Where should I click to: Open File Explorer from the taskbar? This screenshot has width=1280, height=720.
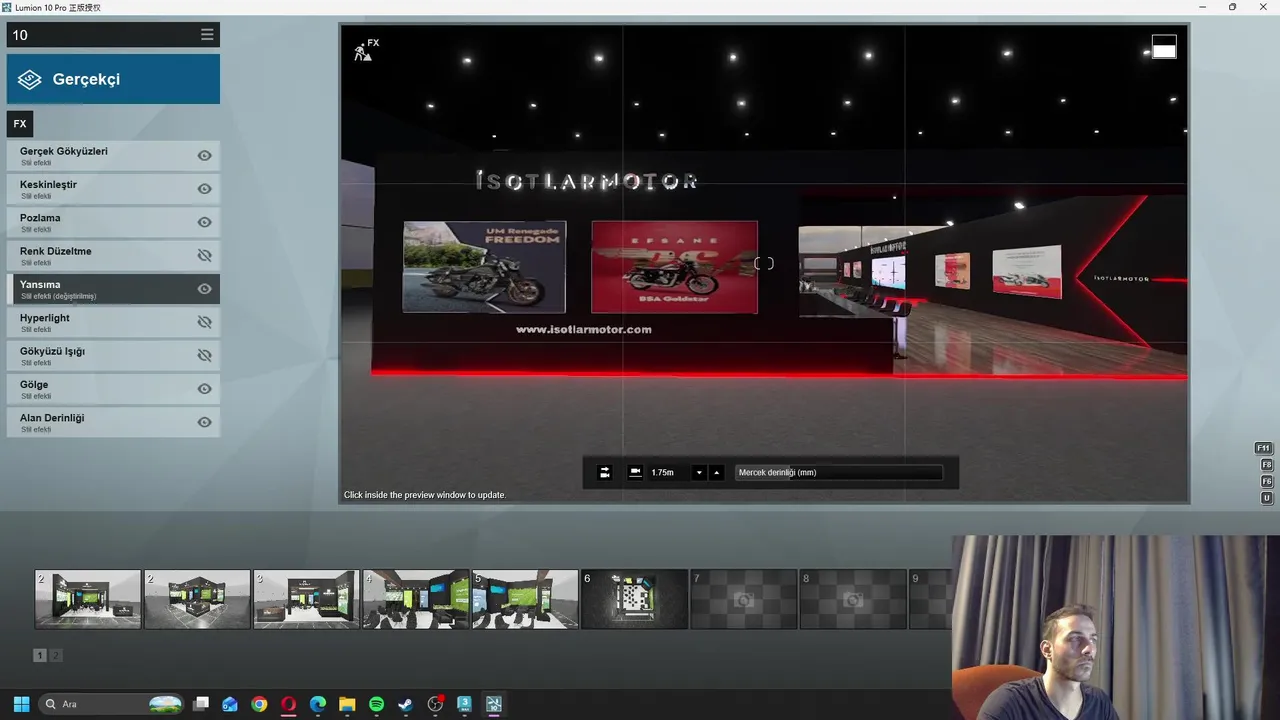point(347,704)
